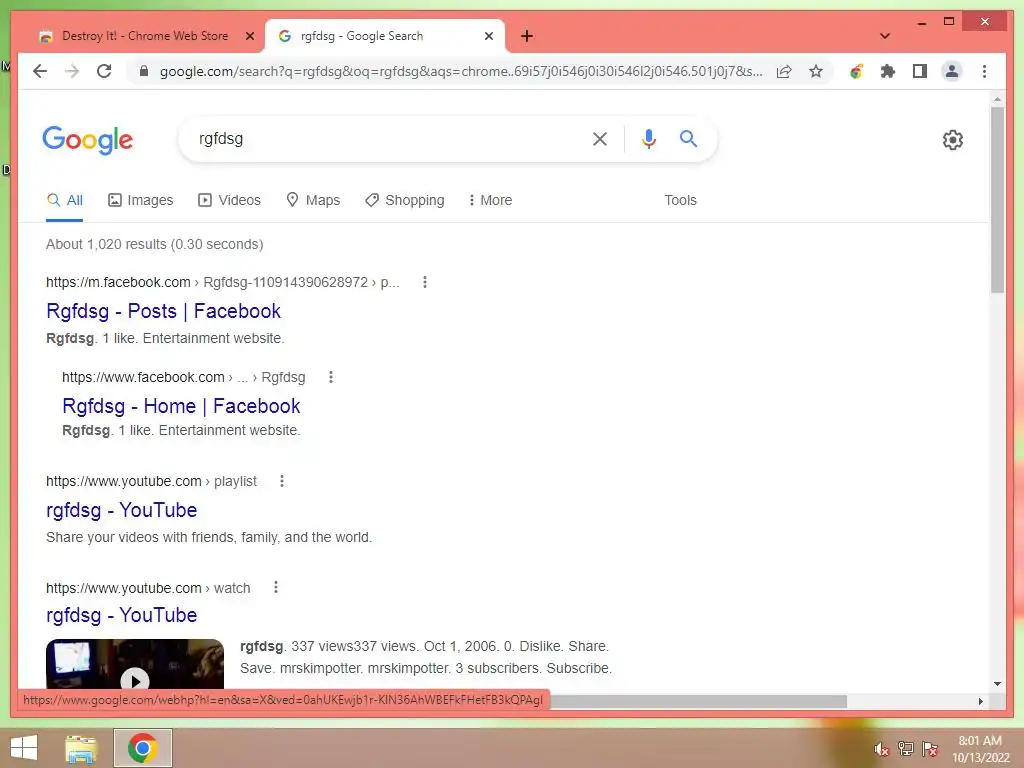
Task: Open File Explorer from the taskbar
Action: (81, 748)
